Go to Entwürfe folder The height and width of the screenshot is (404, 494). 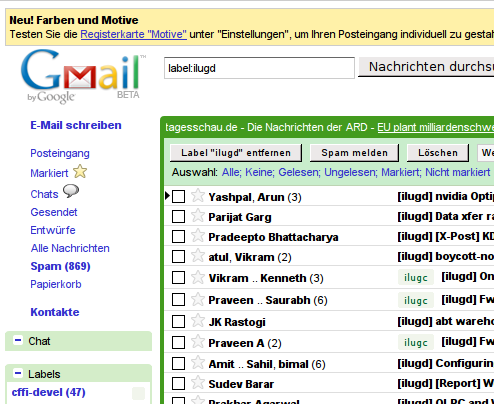click(53, 230)
